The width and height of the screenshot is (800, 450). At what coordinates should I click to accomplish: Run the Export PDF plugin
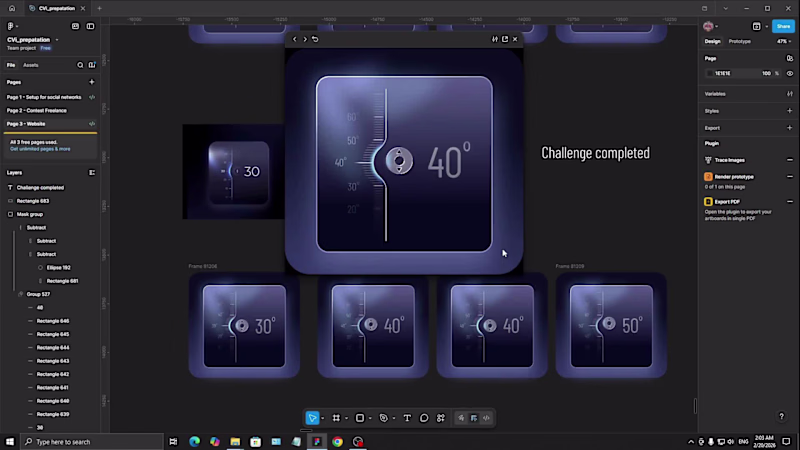[728, 202]
